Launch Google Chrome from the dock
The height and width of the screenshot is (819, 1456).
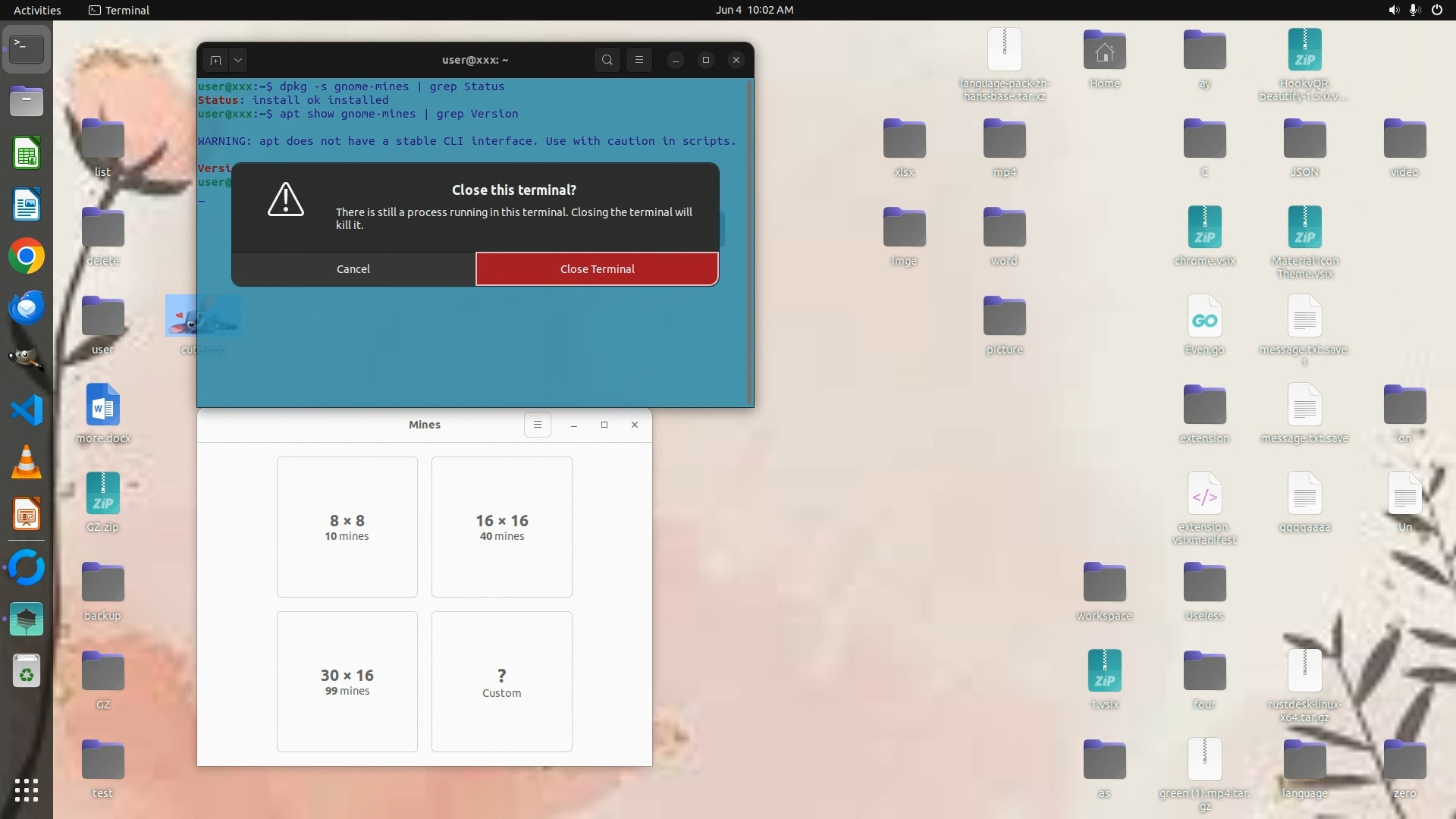point(27,256)
